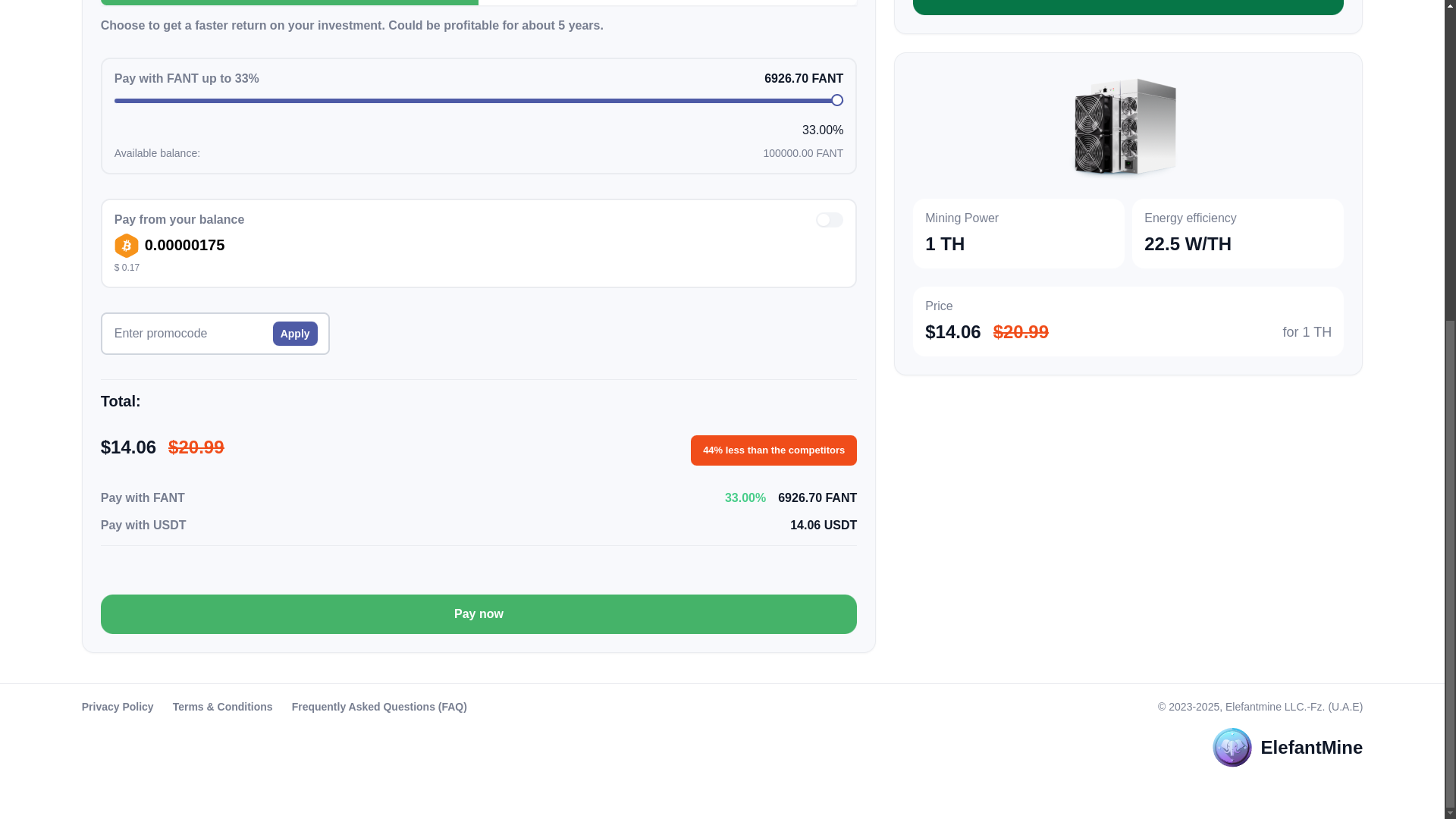Click the green button above the miner card
Screen dimensions: 1456x819
coord(1128,7)
